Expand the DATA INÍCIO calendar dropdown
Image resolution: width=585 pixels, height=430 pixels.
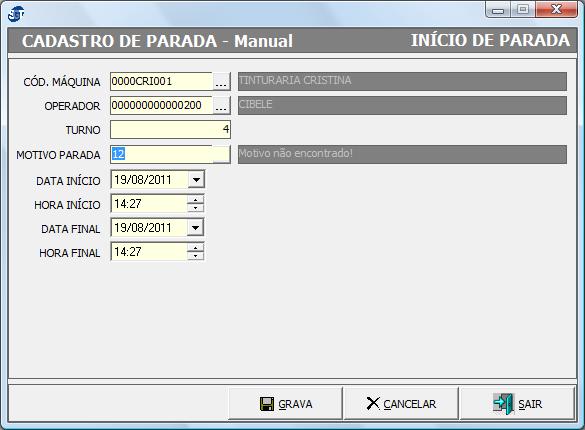[x=196, y=180]
